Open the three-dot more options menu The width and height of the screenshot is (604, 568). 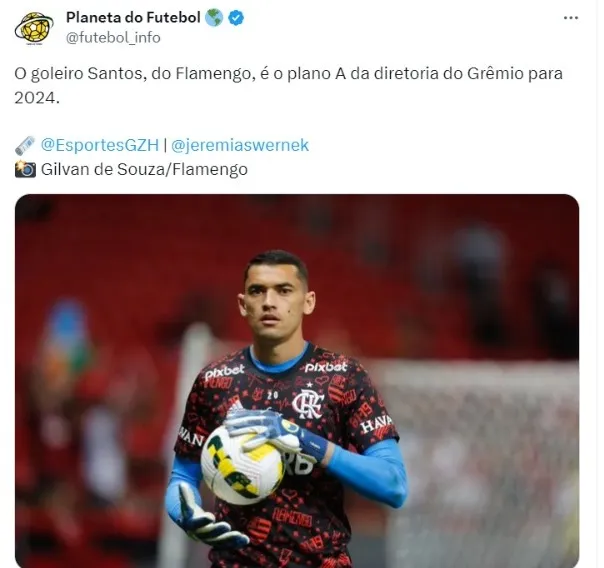(570, 18)
